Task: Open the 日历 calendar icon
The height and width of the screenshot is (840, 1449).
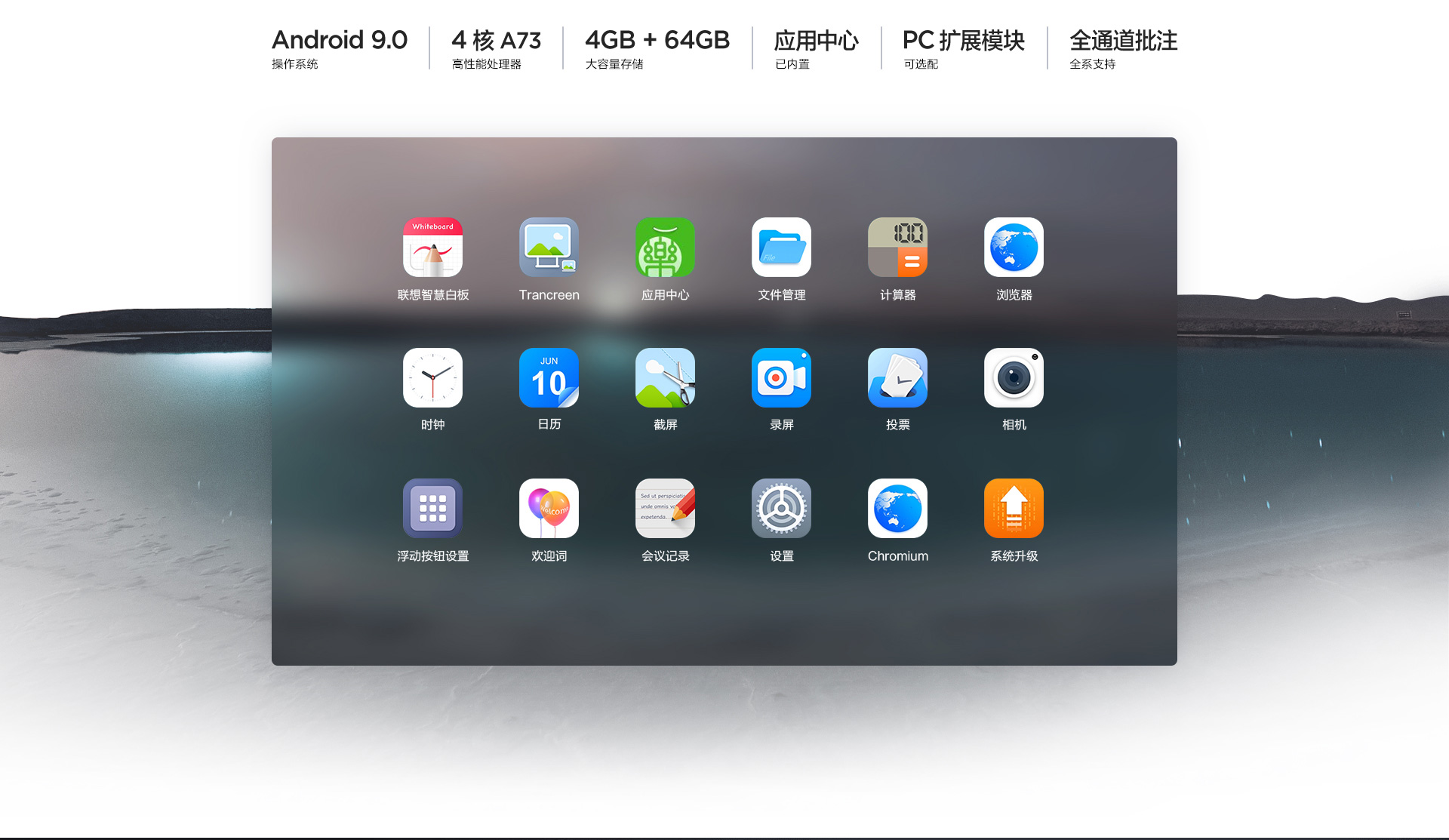Action: tap(549, 377)
